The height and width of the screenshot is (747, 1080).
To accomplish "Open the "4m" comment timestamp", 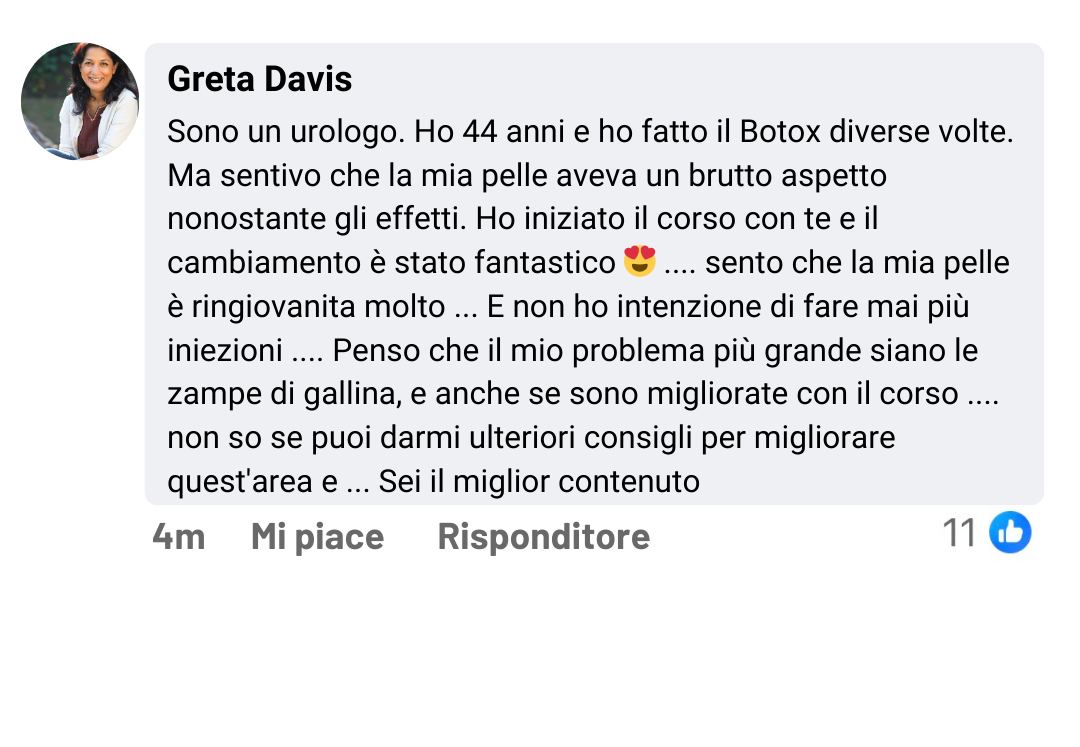I will (x=178, y=537).
